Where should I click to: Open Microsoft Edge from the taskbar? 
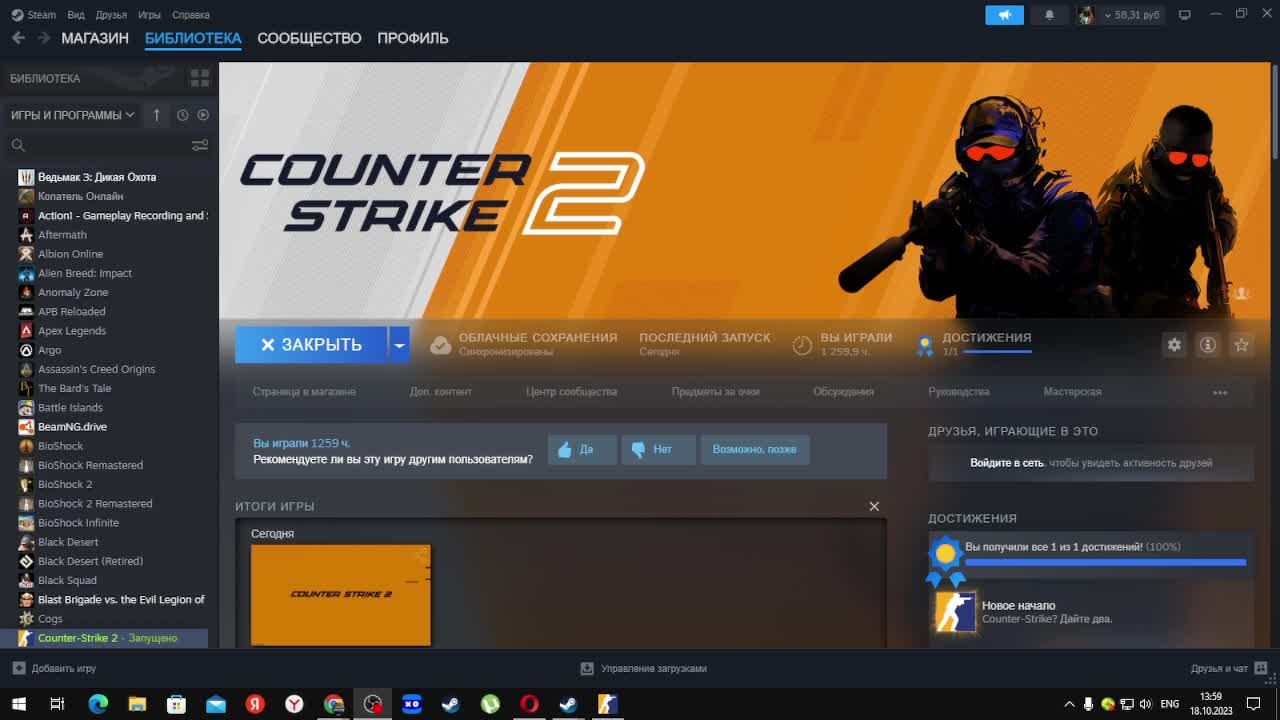(98, 704)
